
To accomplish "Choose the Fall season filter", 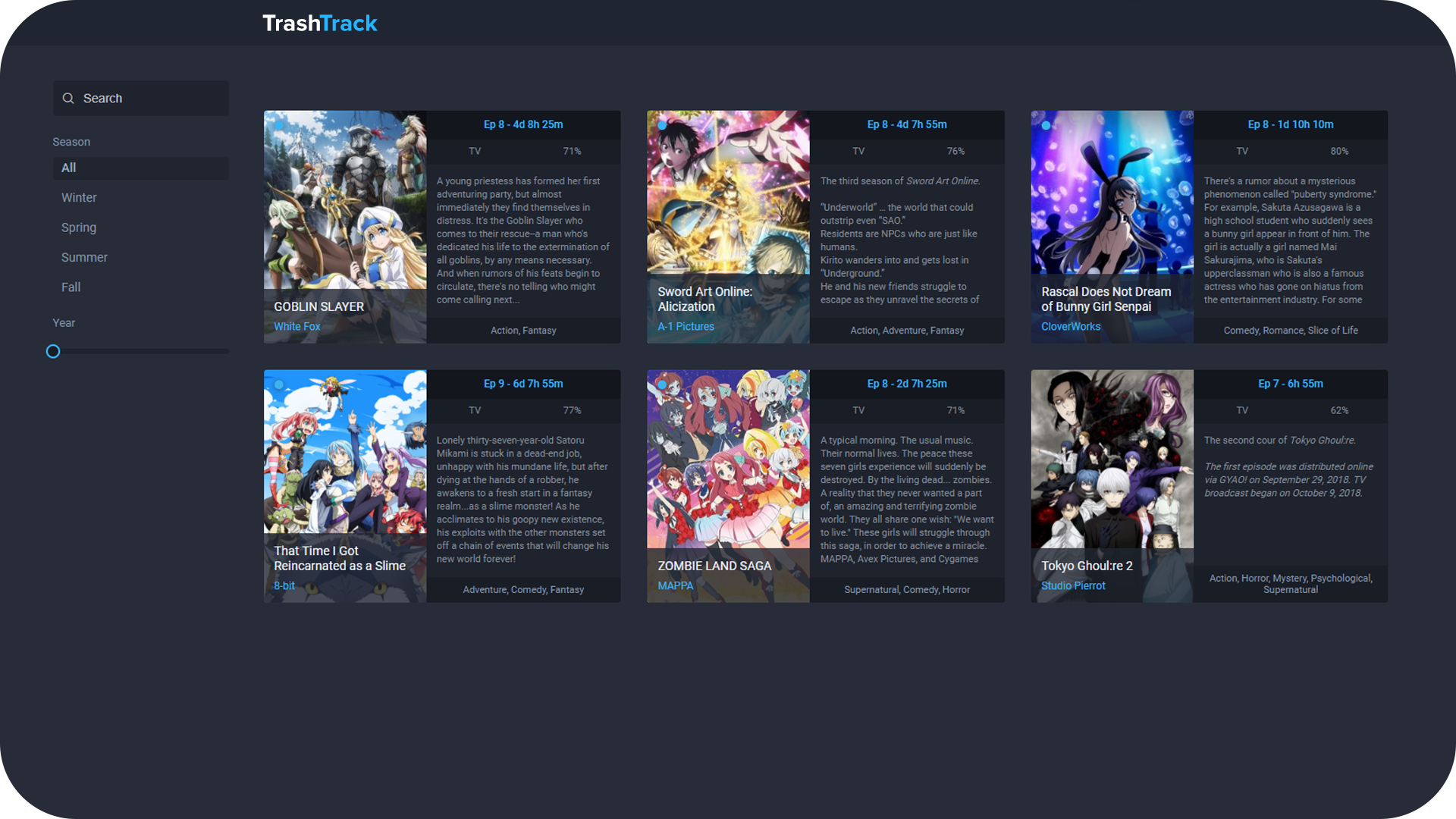I will [71, 287].
